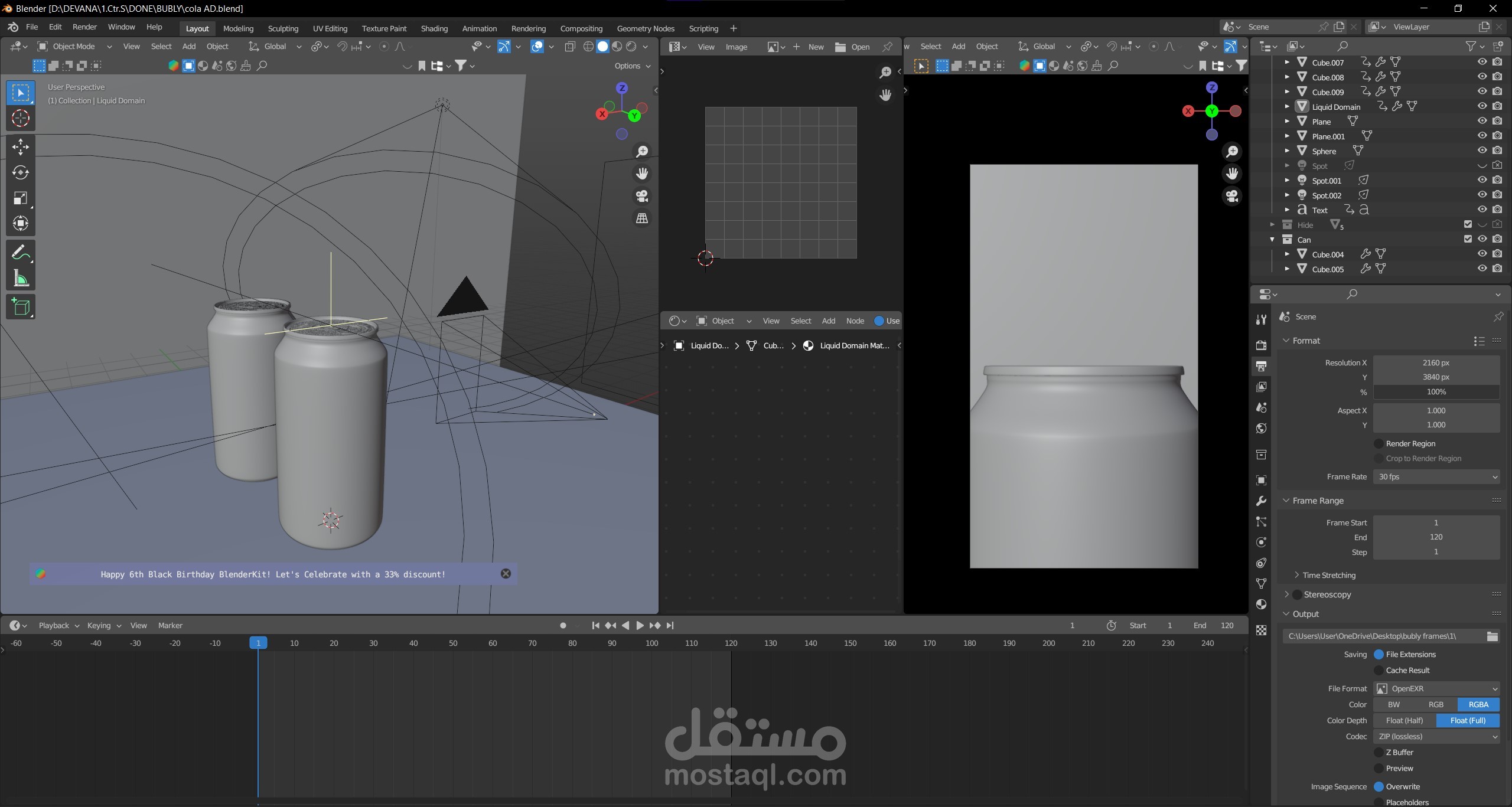This screenshot has width=1512, height=807.
Task: Enable the Render Region checkbox
Action: click(1379, 444)
